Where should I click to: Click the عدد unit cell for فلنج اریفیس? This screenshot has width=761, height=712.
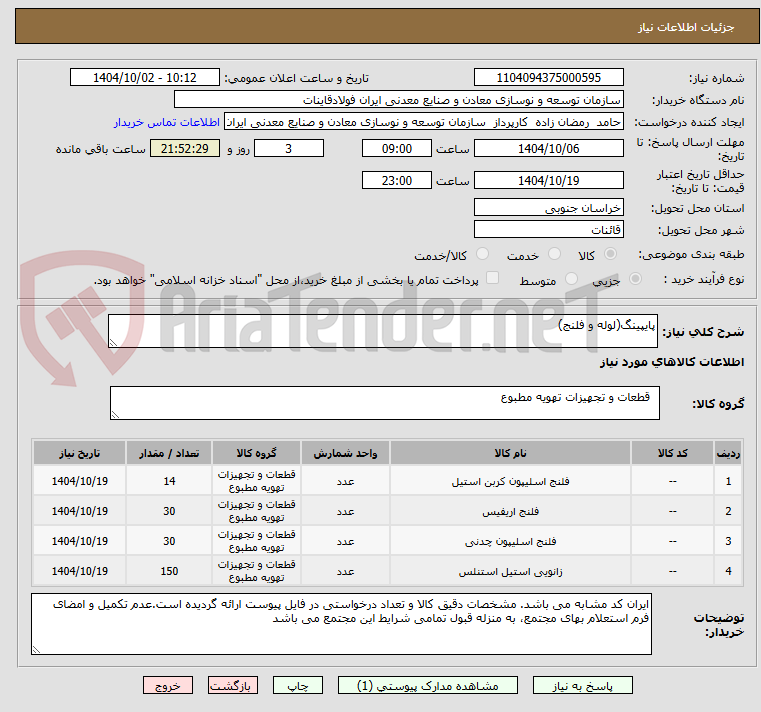(x=345, y=512)
